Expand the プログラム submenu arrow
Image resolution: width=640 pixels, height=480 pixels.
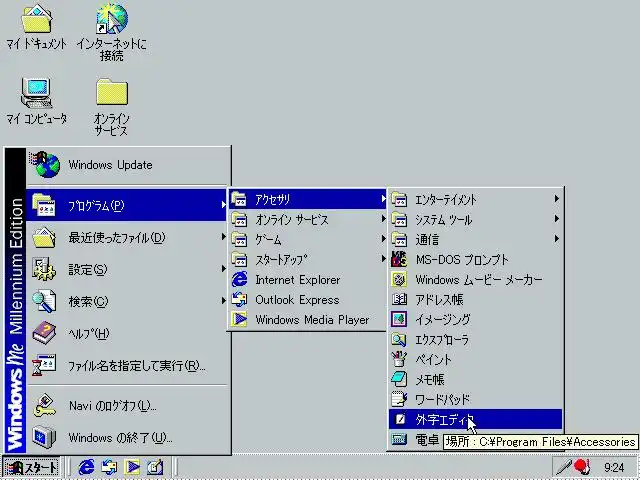tap(224, 204)
